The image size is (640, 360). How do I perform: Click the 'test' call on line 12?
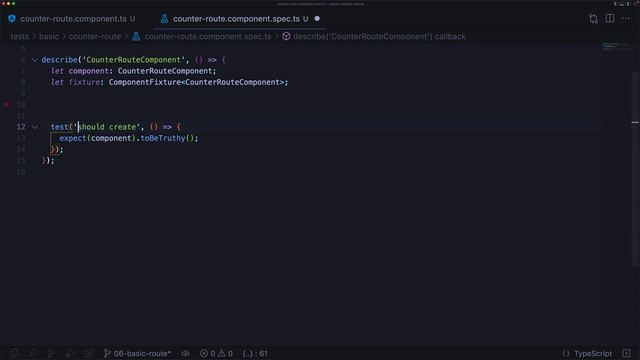pyautogui.click(x=60, y=127)
